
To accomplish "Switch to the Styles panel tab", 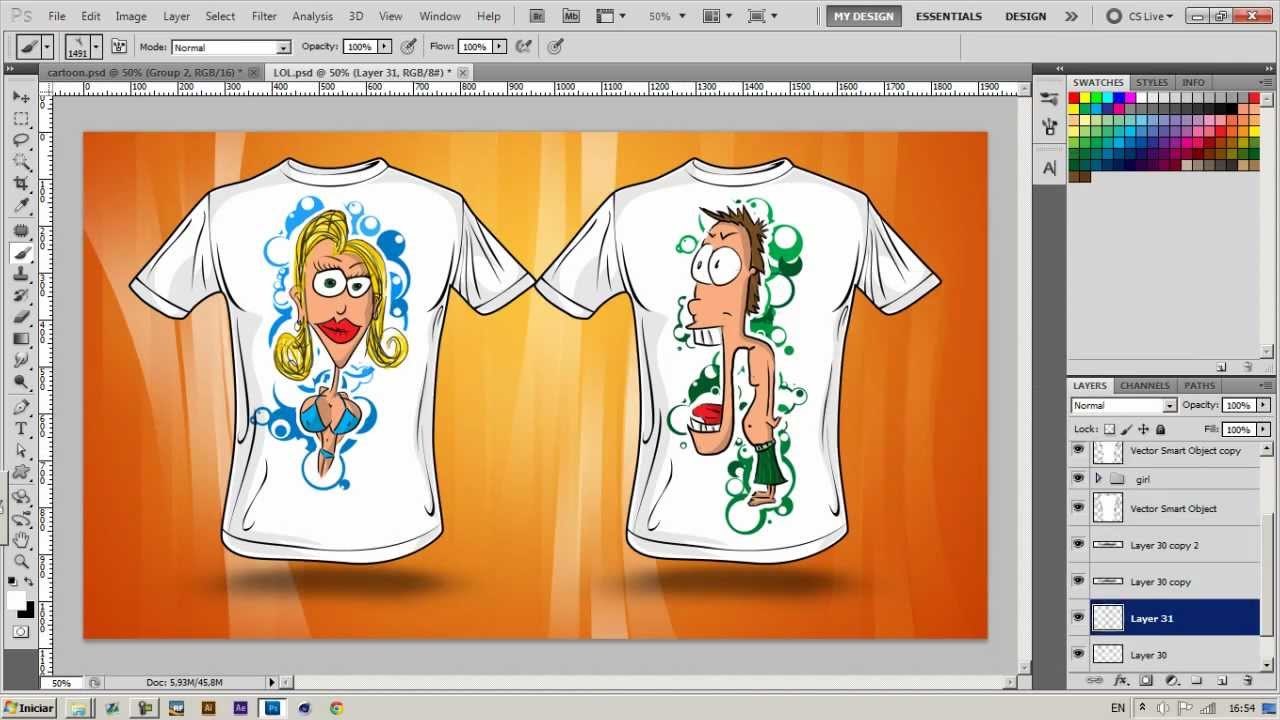I will coord(1151,82).
